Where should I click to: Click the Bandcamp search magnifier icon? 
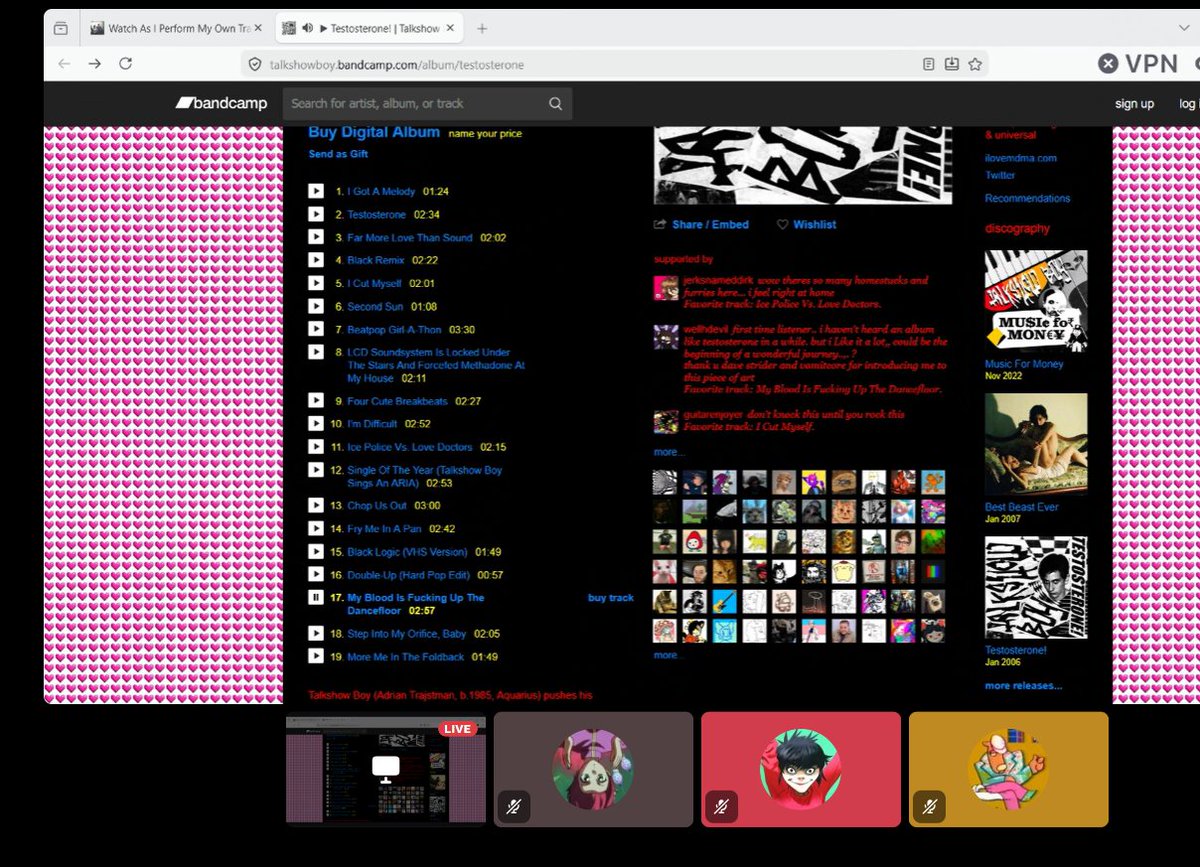pos(555,103)
